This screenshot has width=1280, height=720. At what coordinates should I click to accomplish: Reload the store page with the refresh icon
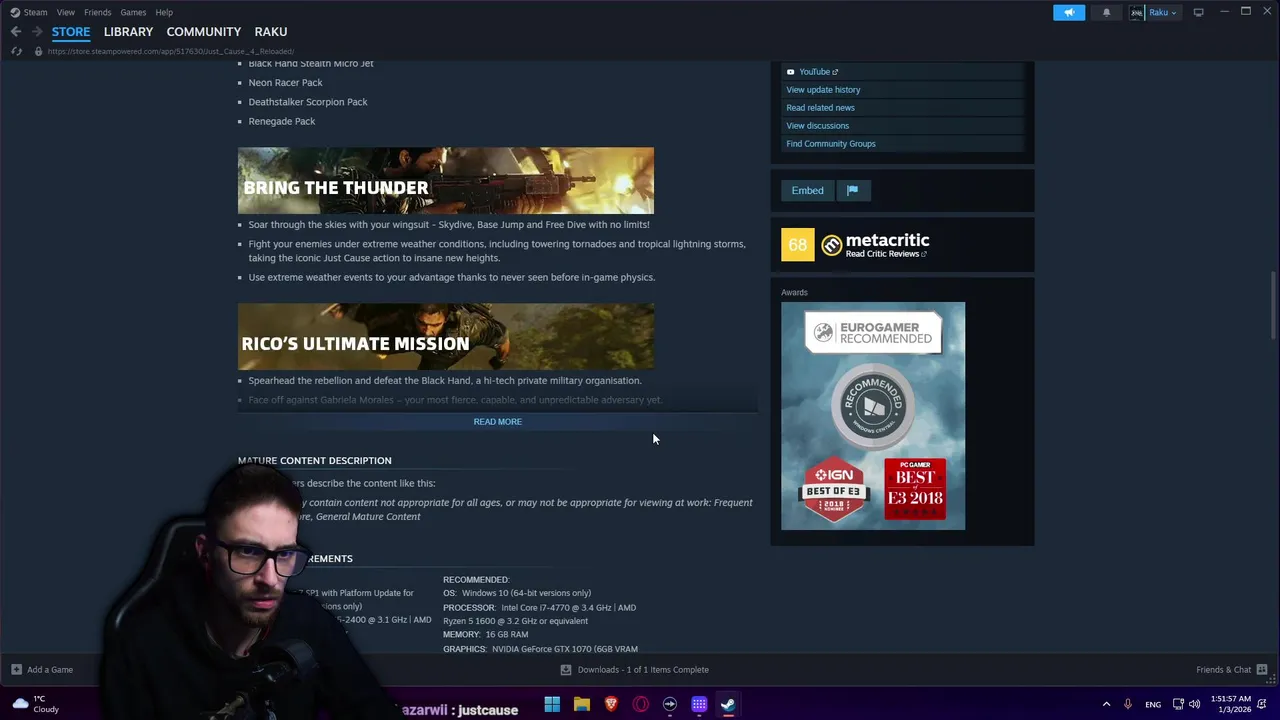tap(16, 51)
